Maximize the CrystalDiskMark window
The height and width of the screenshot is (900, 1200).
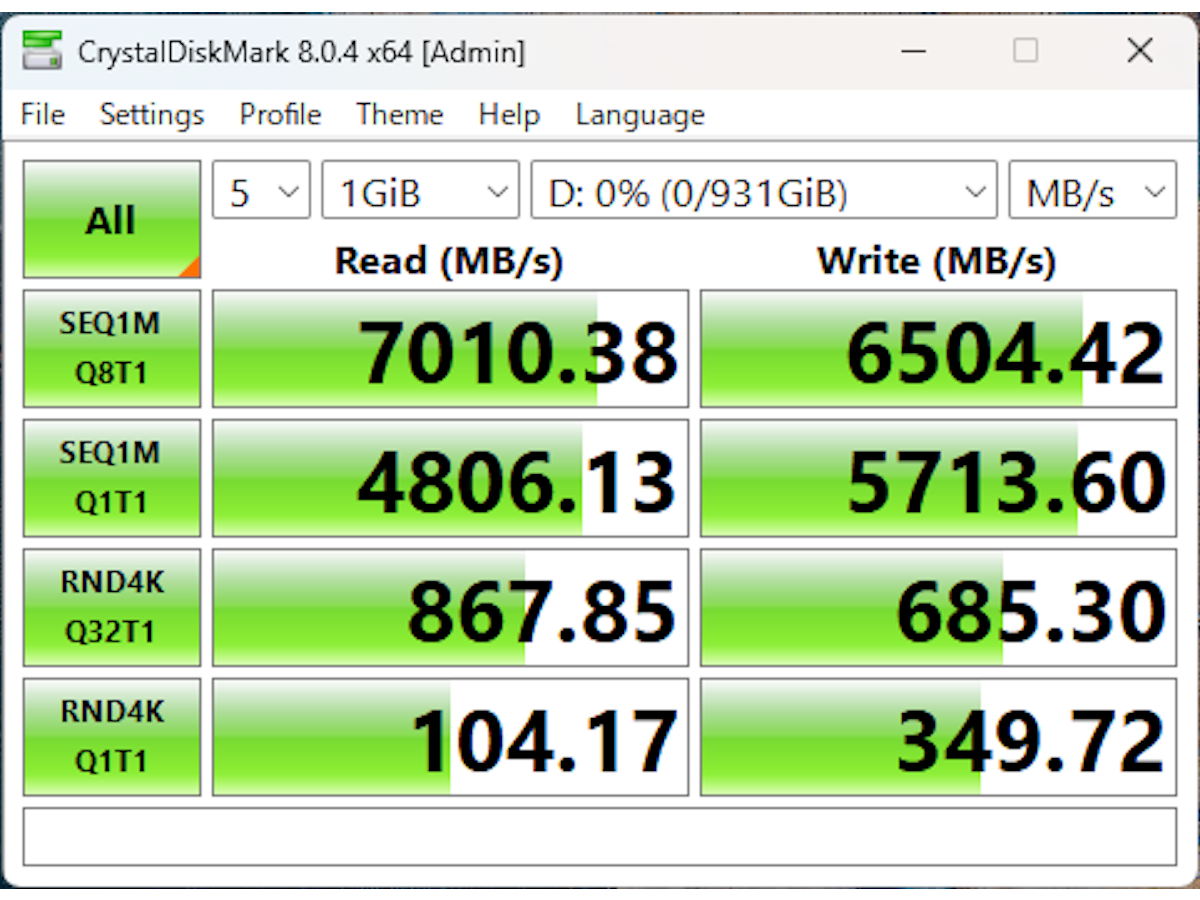point(1025,51)
